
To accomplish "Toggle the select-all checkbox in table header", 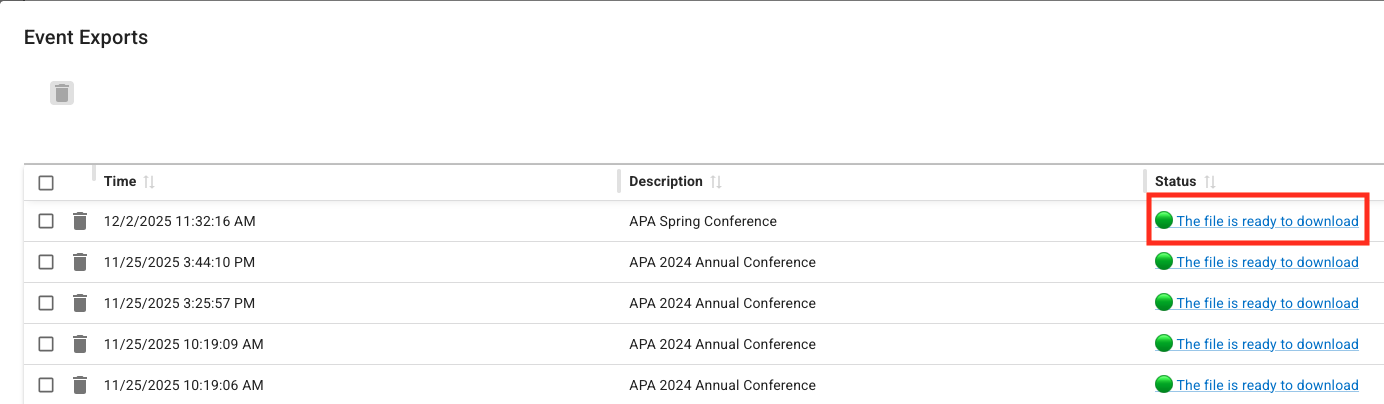I will (x=46, y=183).
